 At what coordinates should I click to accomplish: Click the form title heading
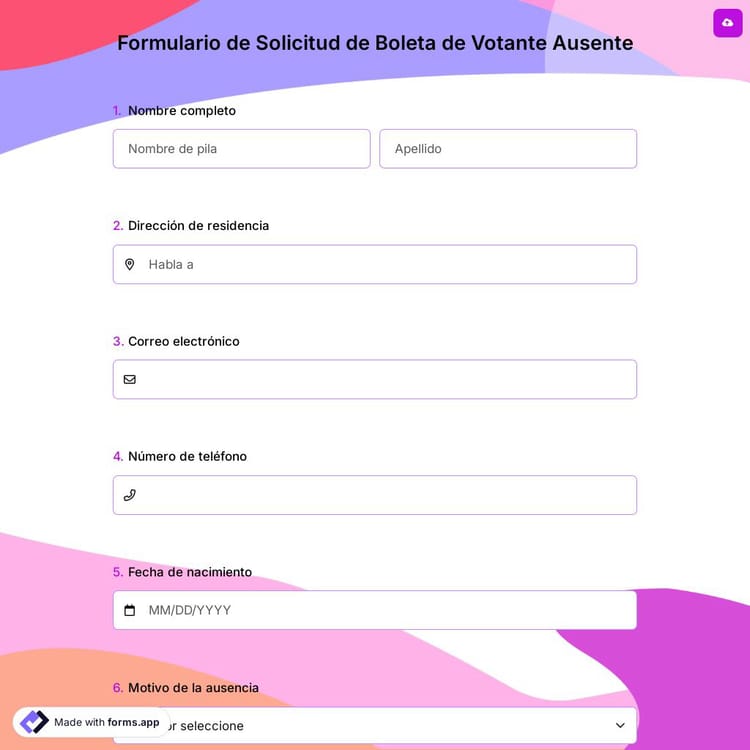tap(375, 43)
